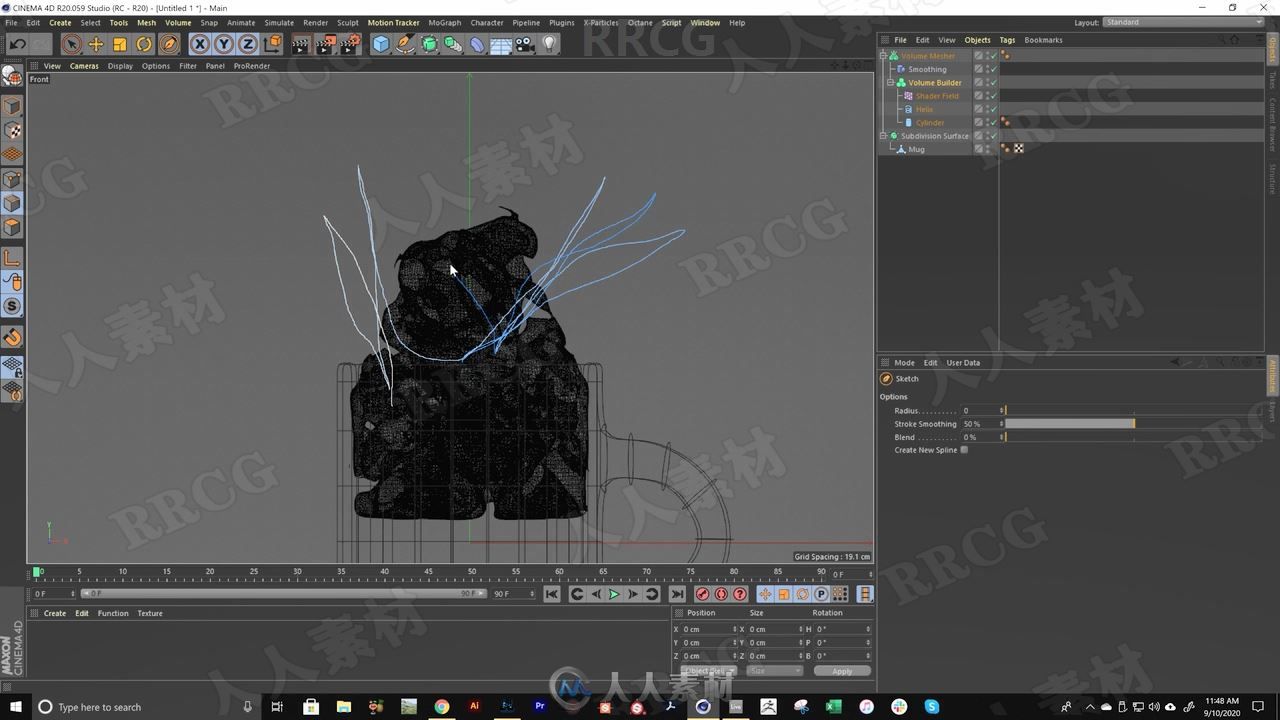Open the Object Manager Tags menu
This screenshot has width=1280, height=720.
point(1007,40)
